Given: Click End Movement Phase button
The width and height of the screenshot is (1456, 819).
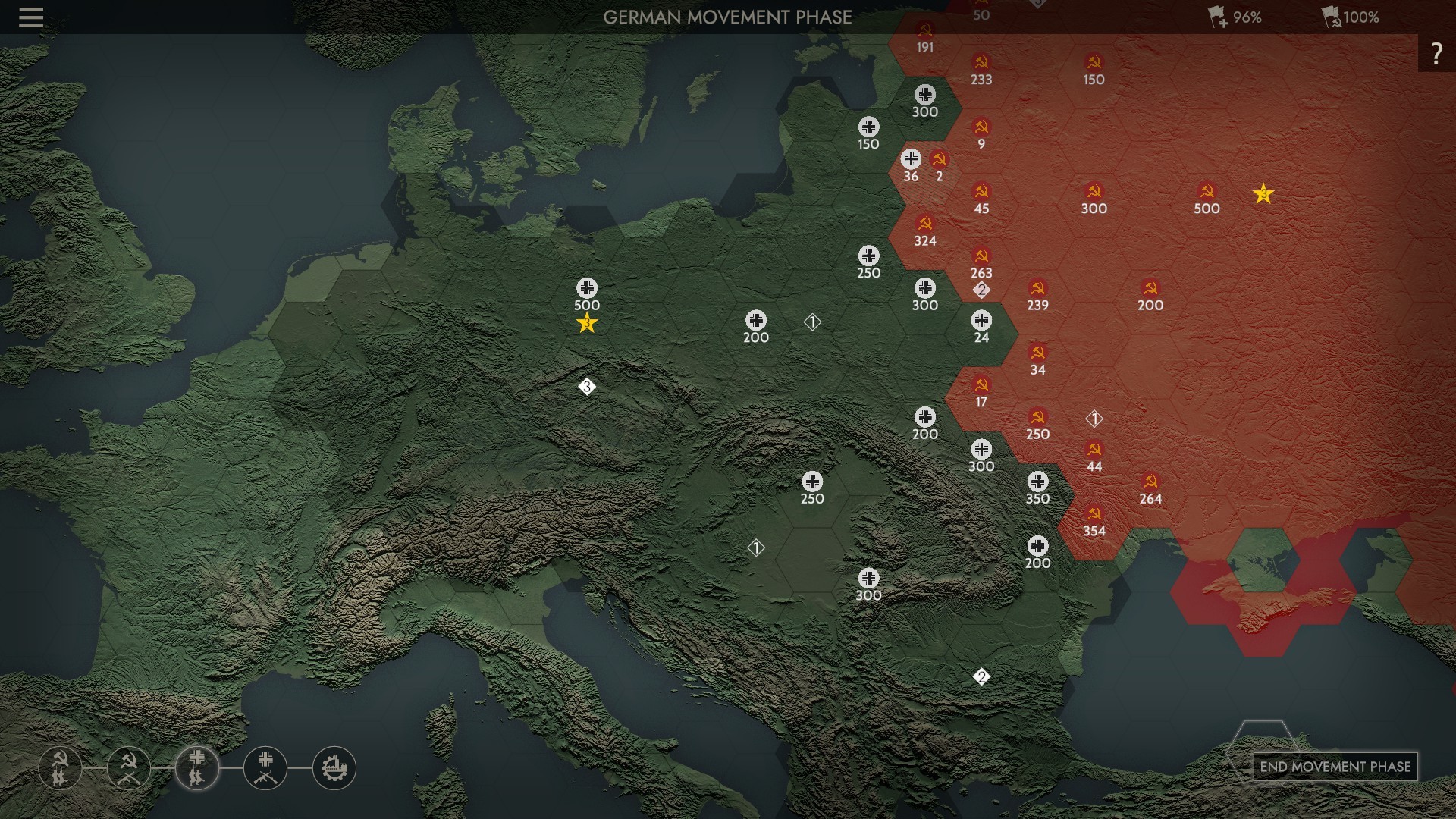Looking at the screenshot, I should tap(1335, 767).
